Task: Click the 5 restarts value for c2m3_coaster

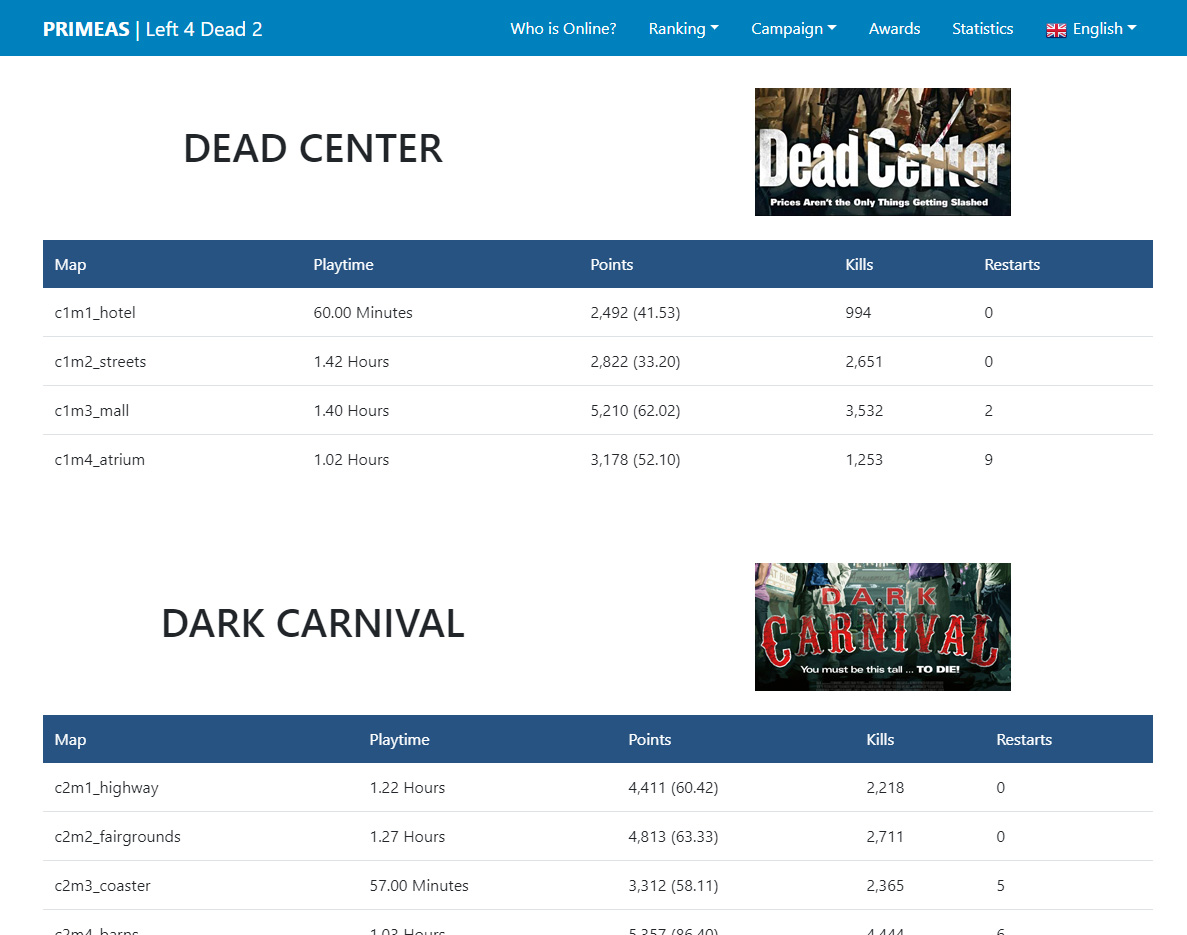Action: point(1001,885)
